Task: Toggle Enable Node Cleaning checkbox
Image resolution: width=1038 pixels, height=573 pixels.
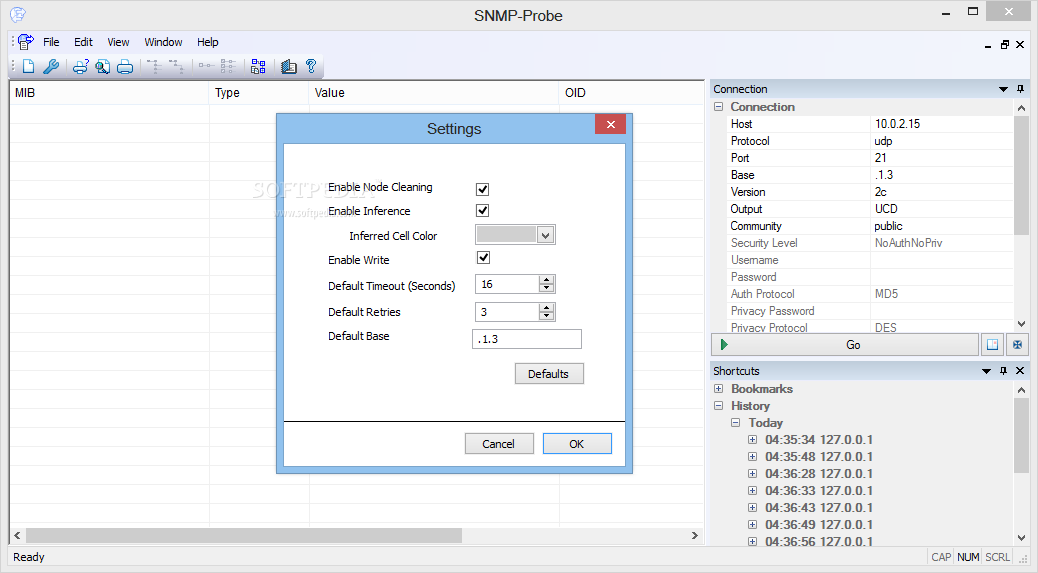Action: [483, 189]
